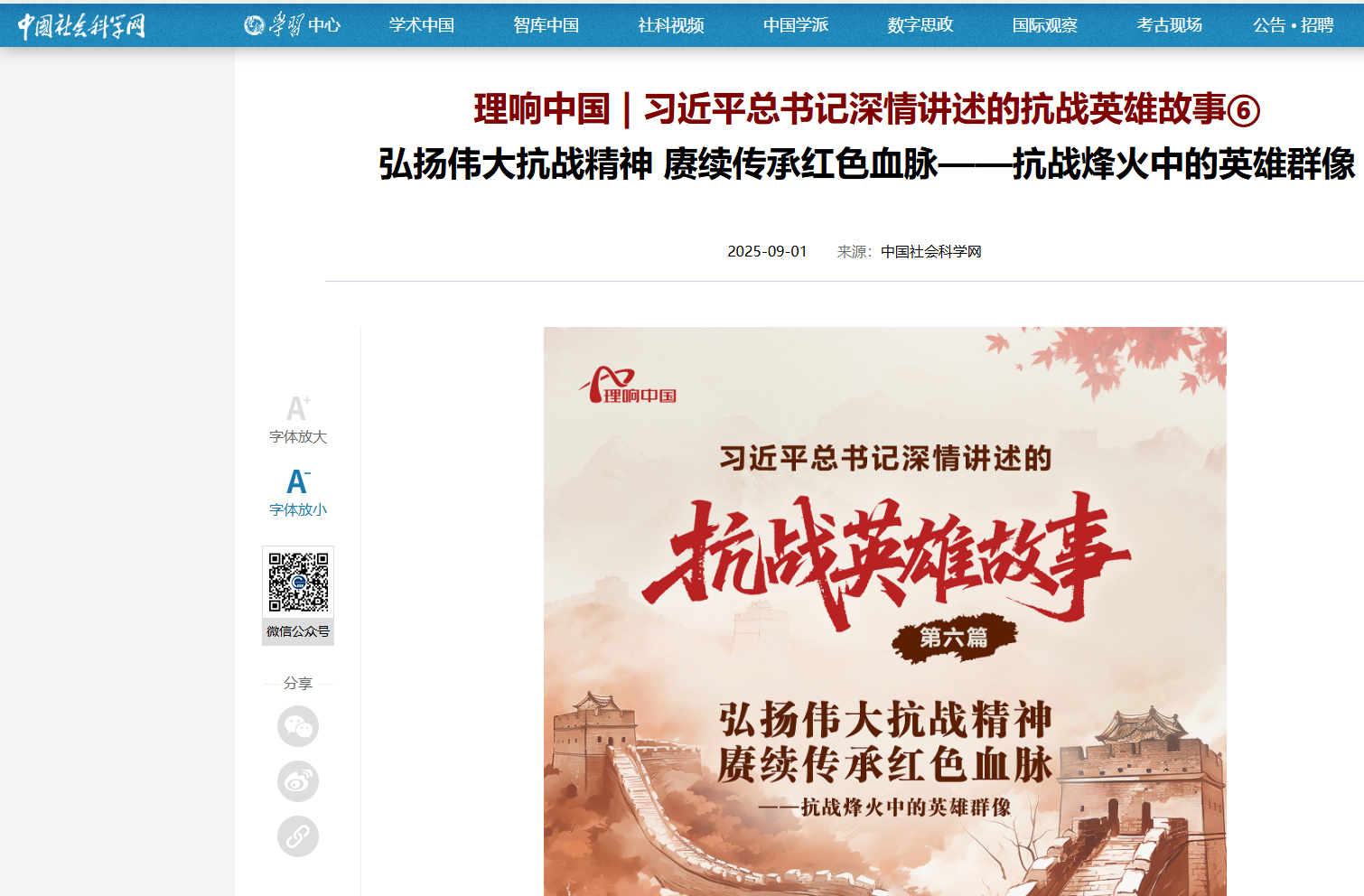Image resolution: width=1364 pixels, height=896 pixels.
Task: Share article via Weibo icon
Action: [298, 781]
